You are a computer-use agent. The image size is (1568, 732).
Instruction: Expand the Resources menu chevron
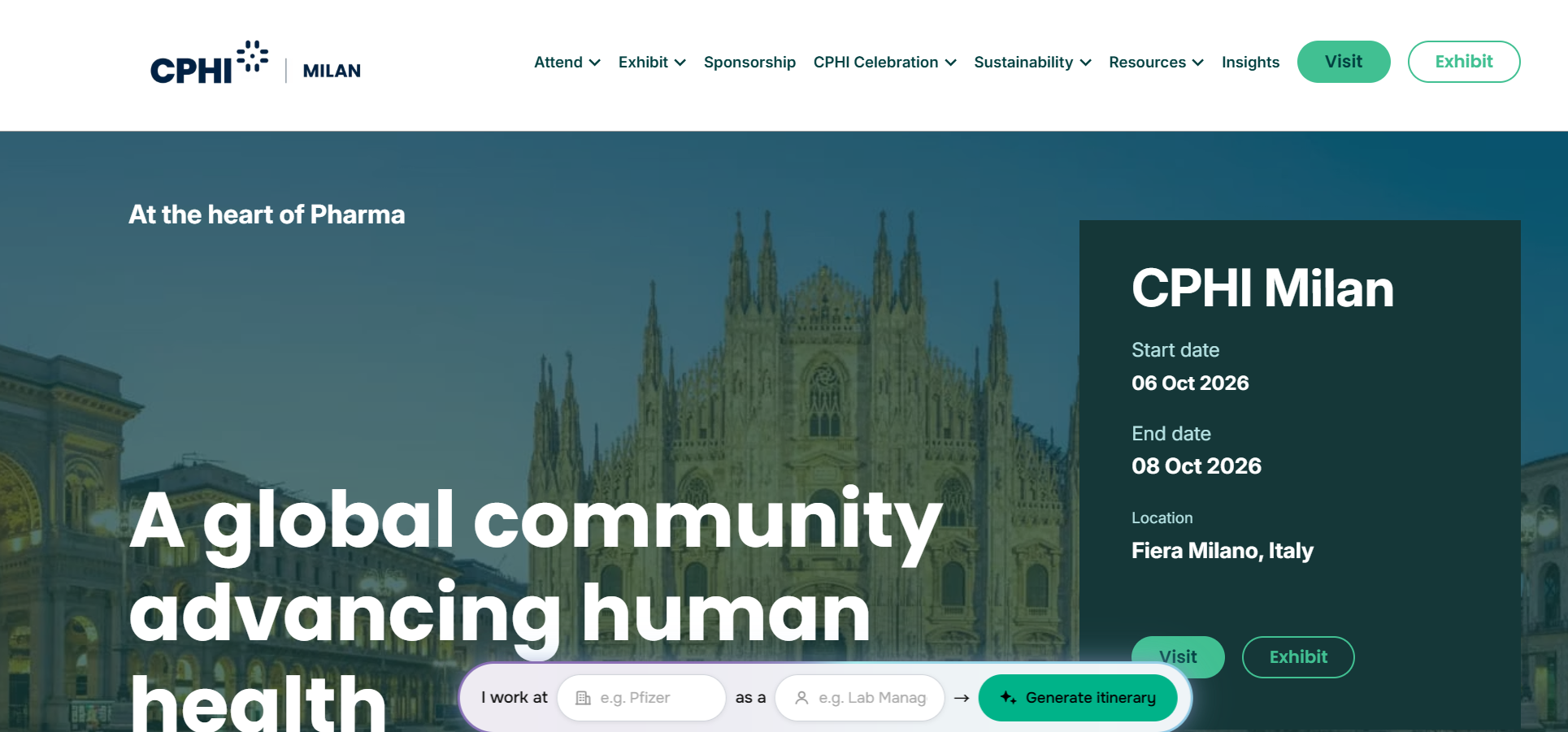(x=1198, y=63)
